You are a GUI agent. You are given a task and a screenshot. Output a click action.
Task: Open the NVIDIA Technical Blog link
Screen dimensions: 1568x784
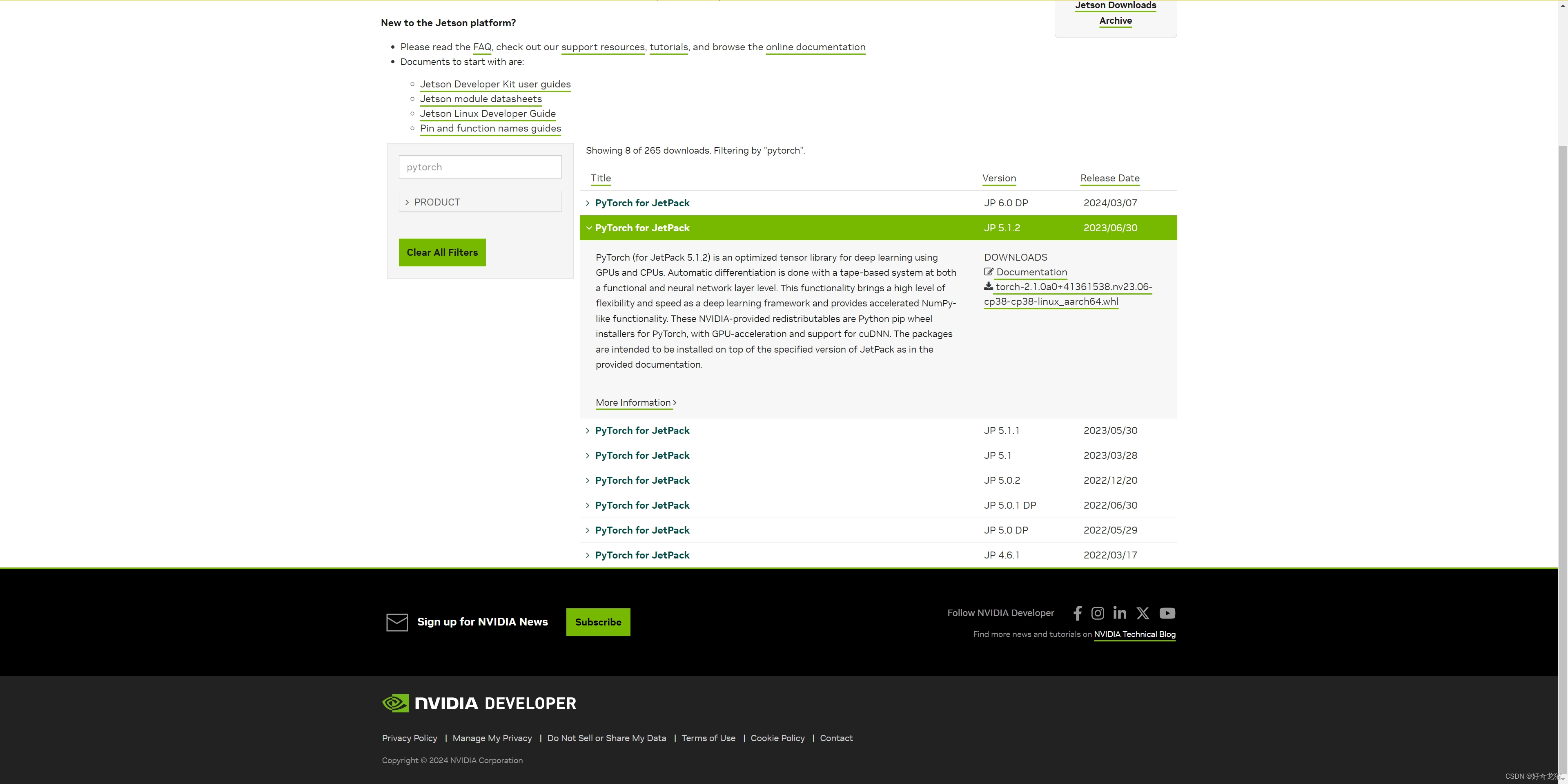1135,634
